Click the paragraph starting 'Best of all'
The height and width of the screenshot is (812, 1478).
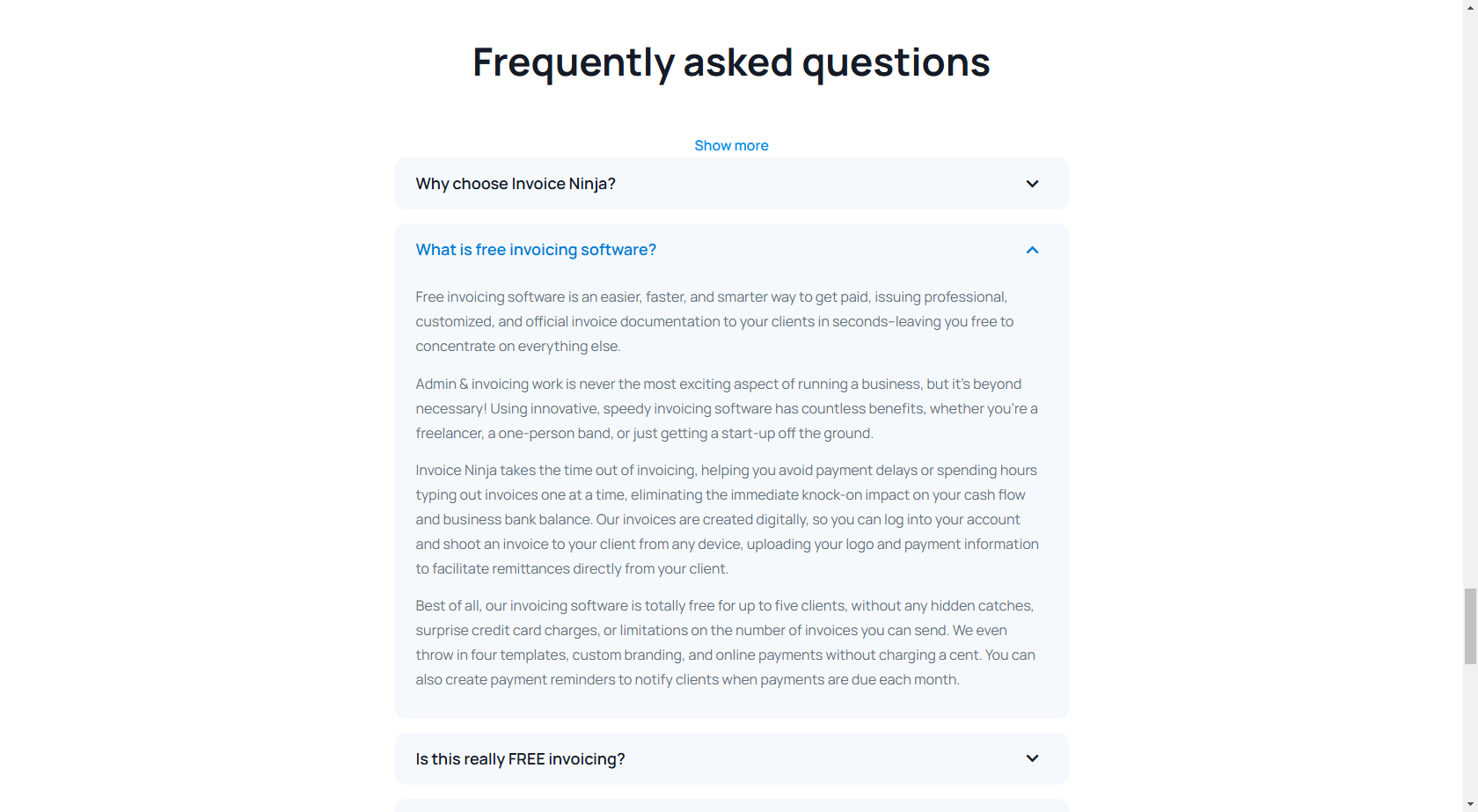(x=725, y=642)
